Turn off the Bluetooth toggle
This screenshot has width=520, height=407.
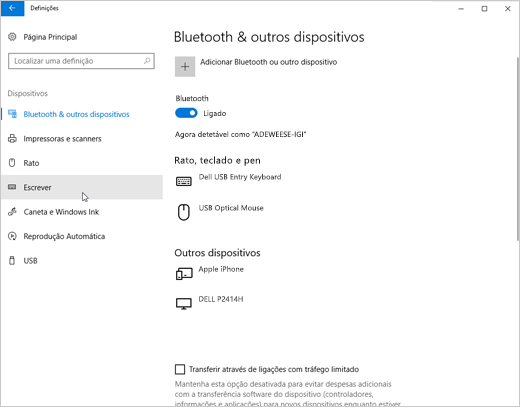coord(186,113)
